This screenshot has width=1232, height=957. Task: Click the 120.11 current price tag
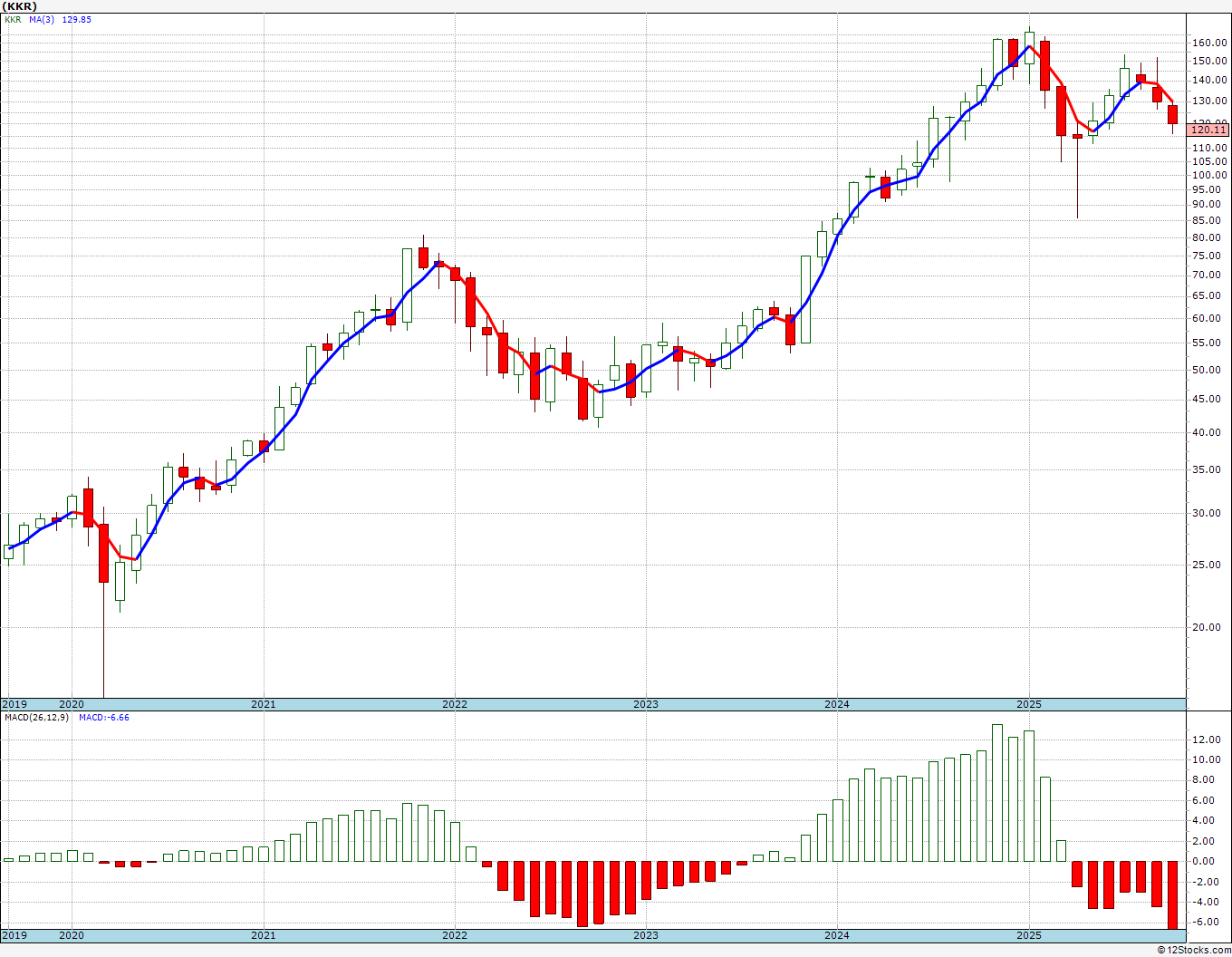point(1208,130)
